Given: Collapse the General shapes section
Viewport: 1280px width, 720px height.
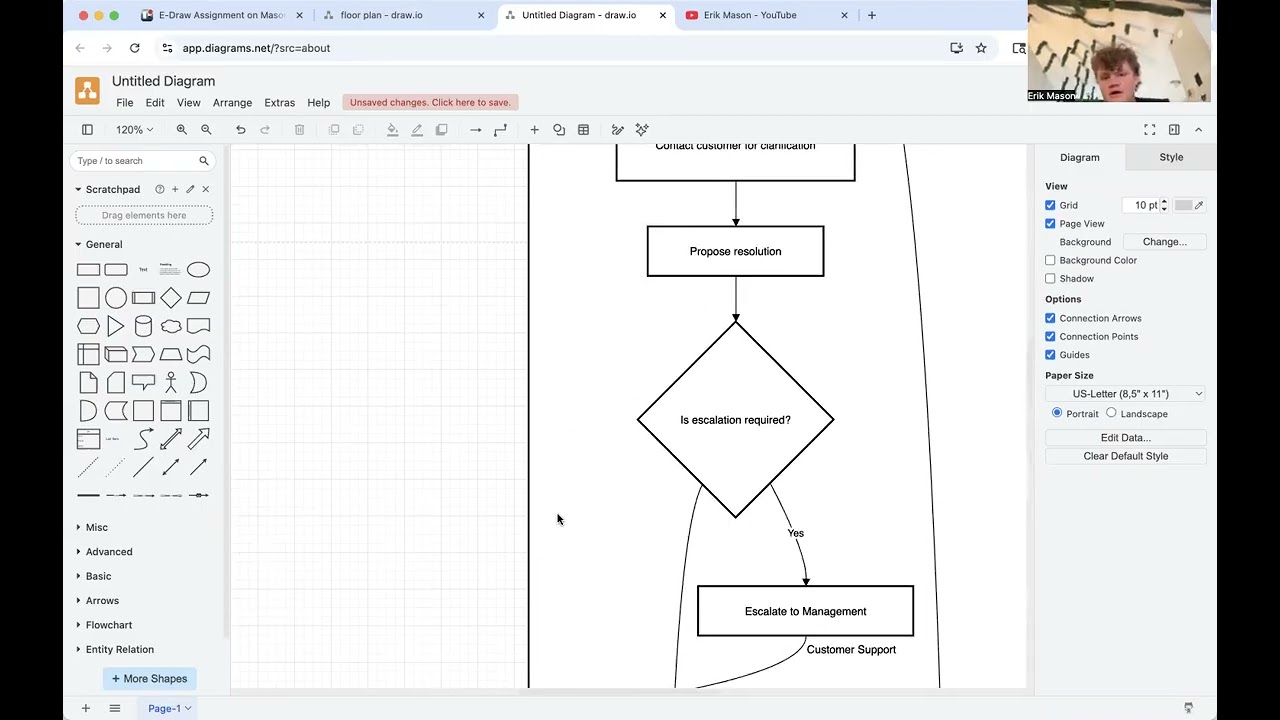Looking at the screenshot, I should [x=103, y=244].
